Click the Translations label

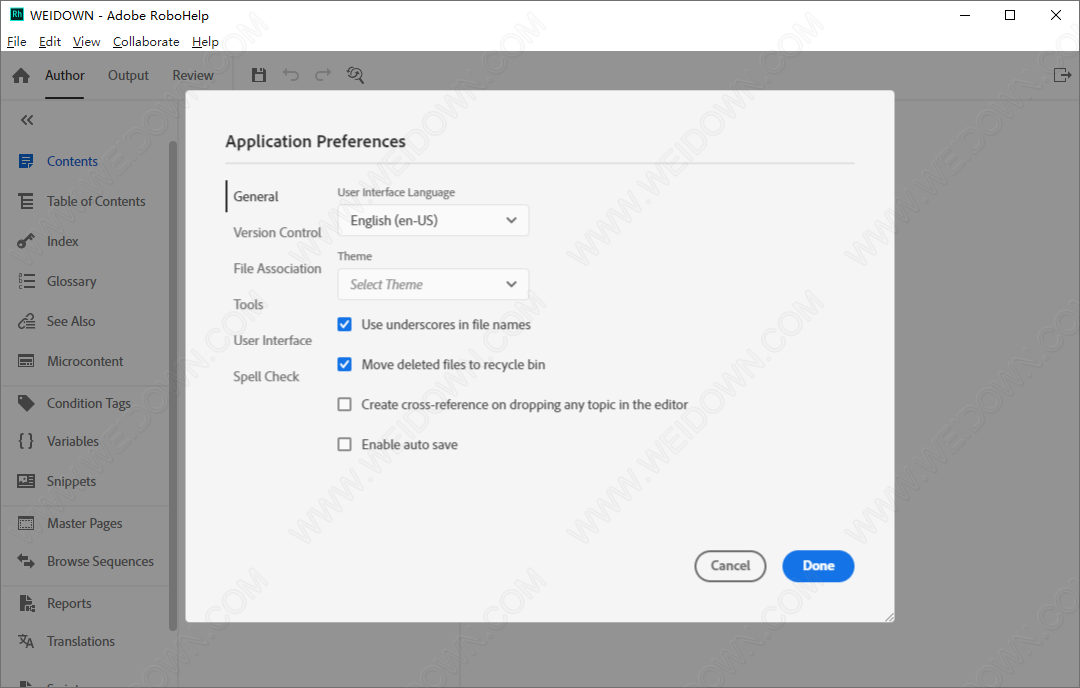pos(81,641)
